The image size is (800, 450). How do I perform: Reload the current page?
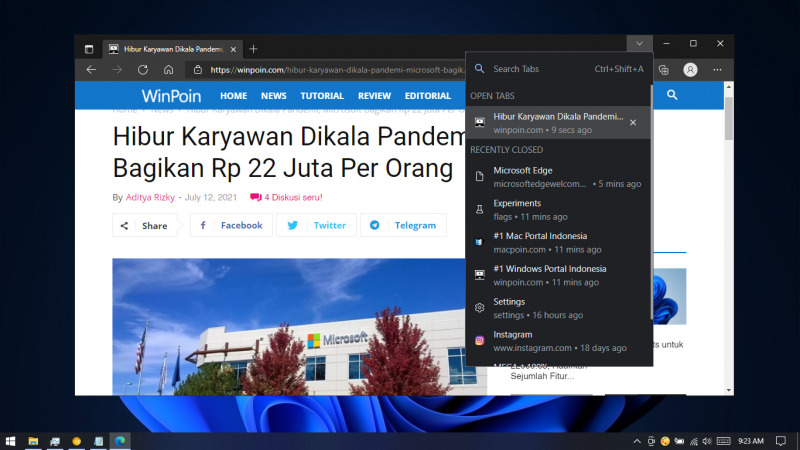pyautogui.click(x=143, y=70)
